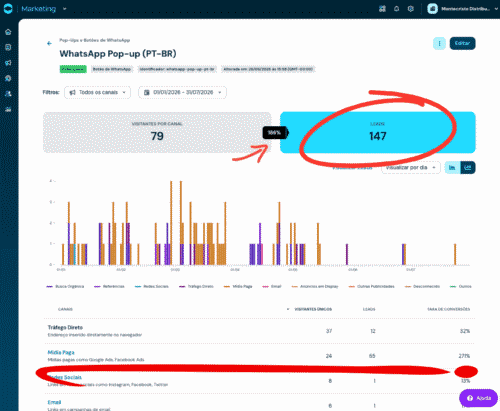The height and width of the screenshot is (411, 500).
Task: Click the Leads column header
Action: (x=369, y=309)
